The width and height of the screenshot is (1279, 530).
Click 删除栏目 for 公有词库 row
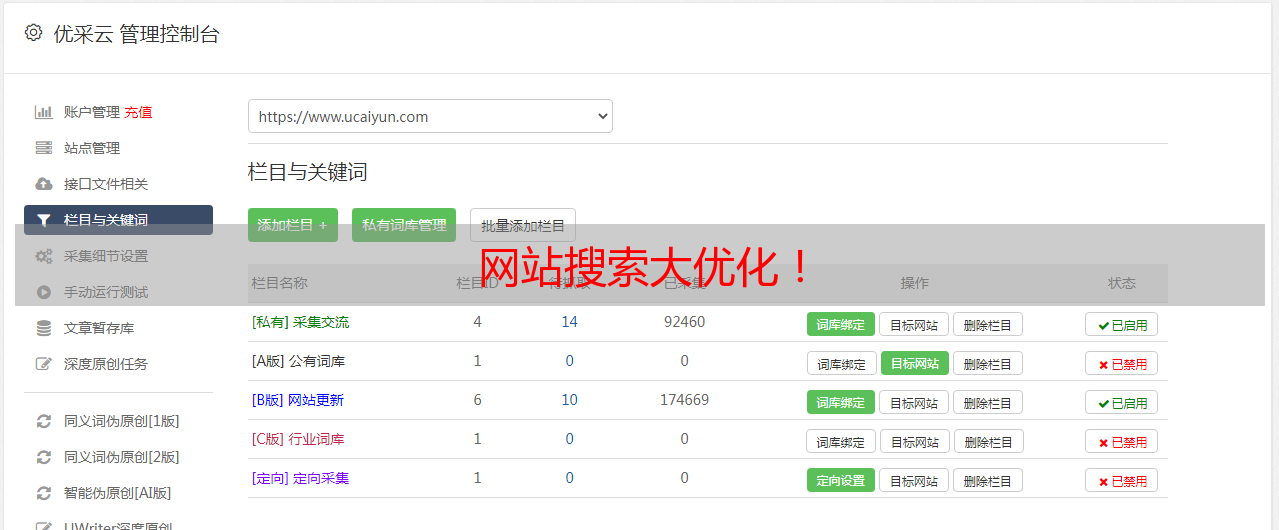click(988, 363)
